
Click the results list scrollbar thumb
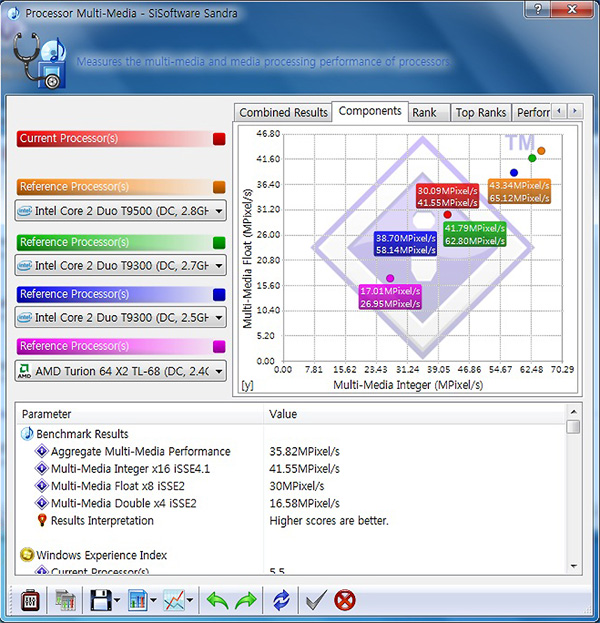(573, 427)
